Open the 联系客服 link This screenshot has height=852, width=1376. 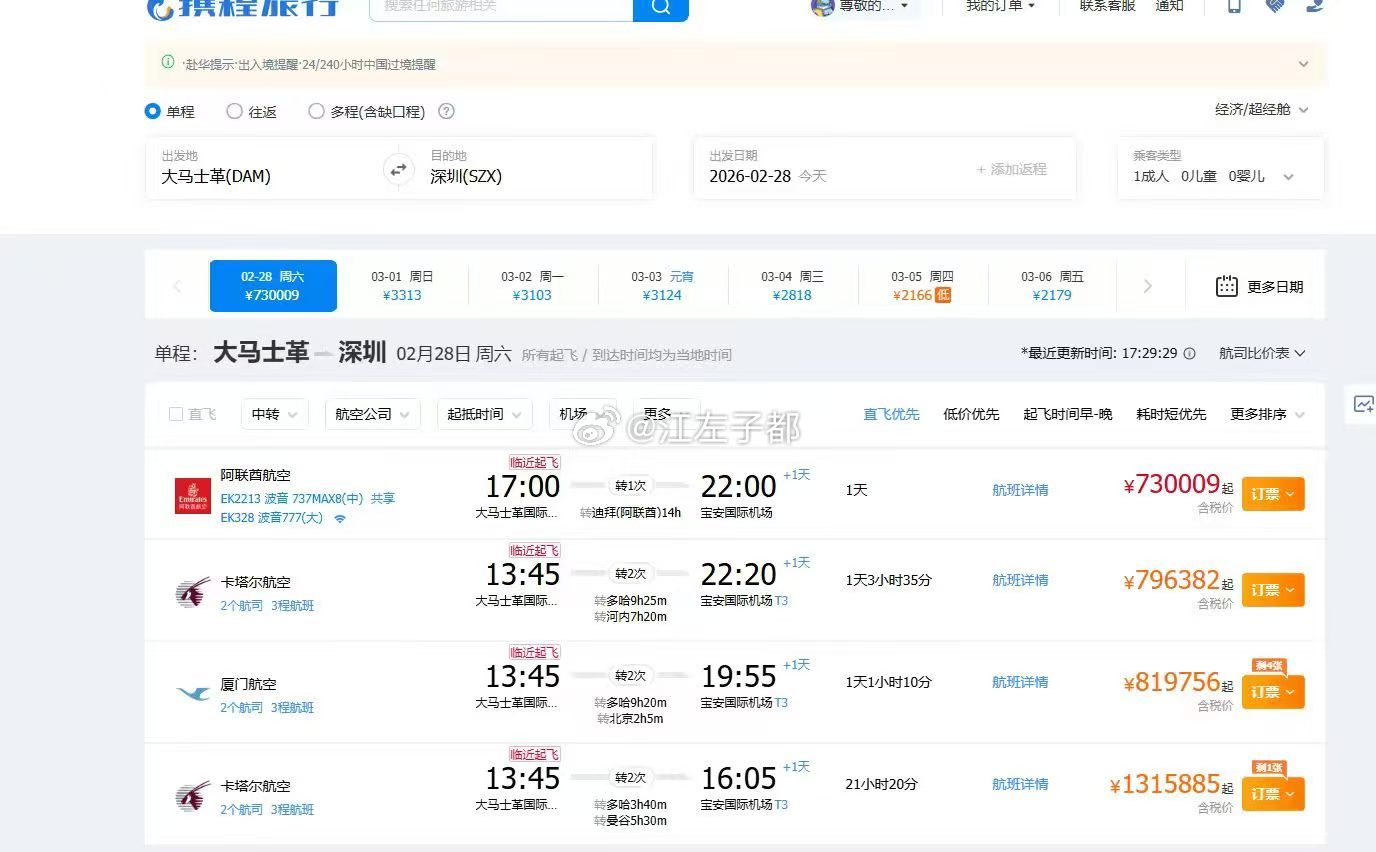[1108, 6]
